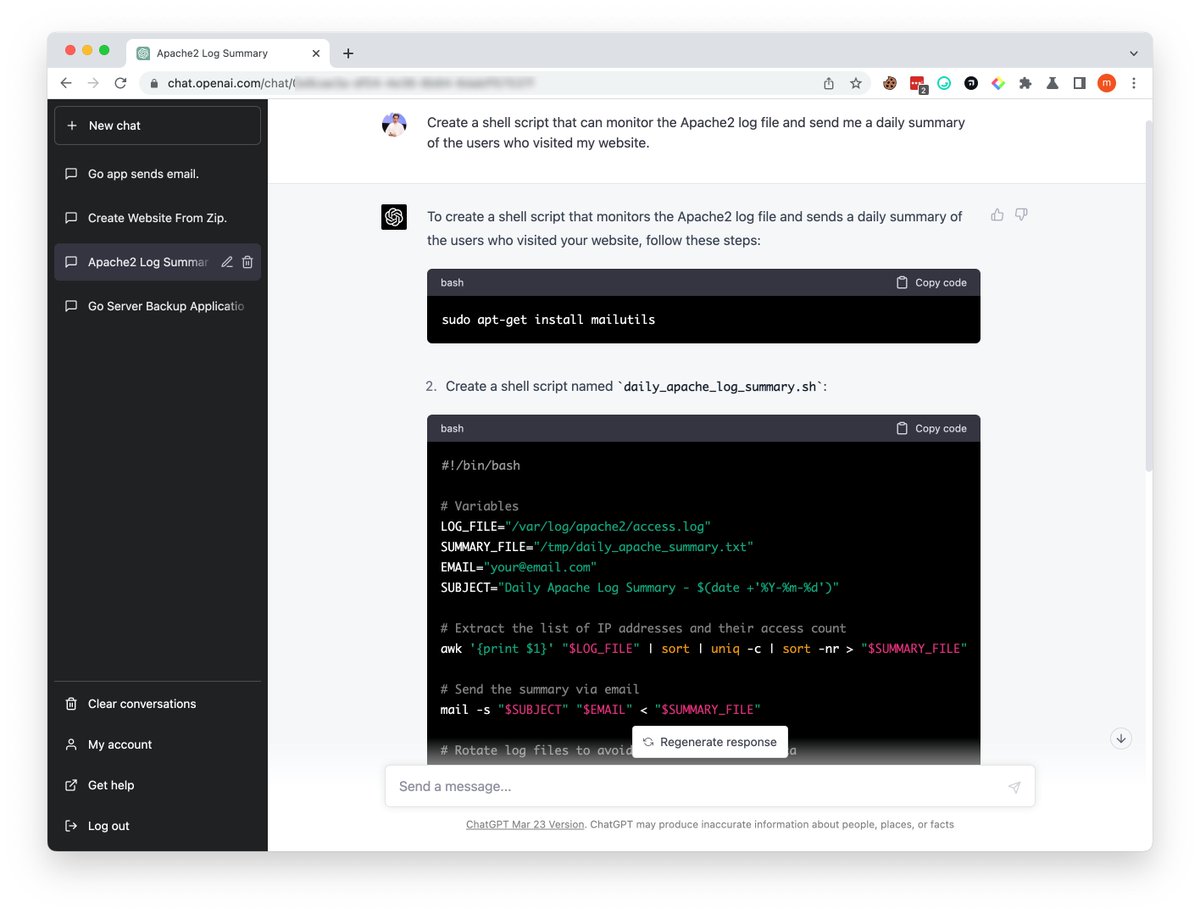Open Get help link
Viewport: 1200px width, 914px height.
pos(157,786)
